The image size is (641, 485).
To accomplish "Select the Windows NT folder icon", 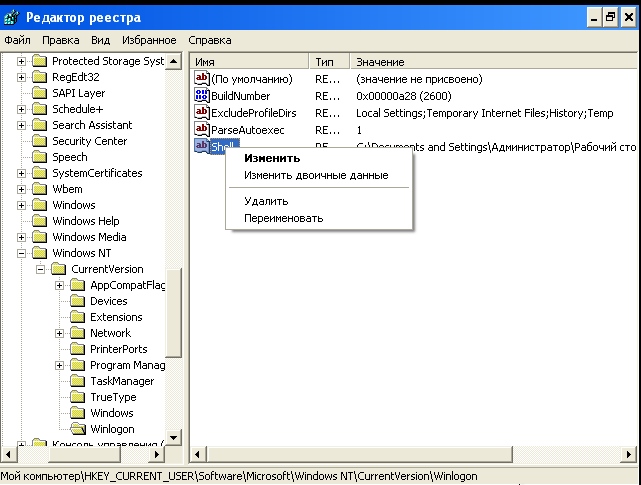I will tap(39, 253).
